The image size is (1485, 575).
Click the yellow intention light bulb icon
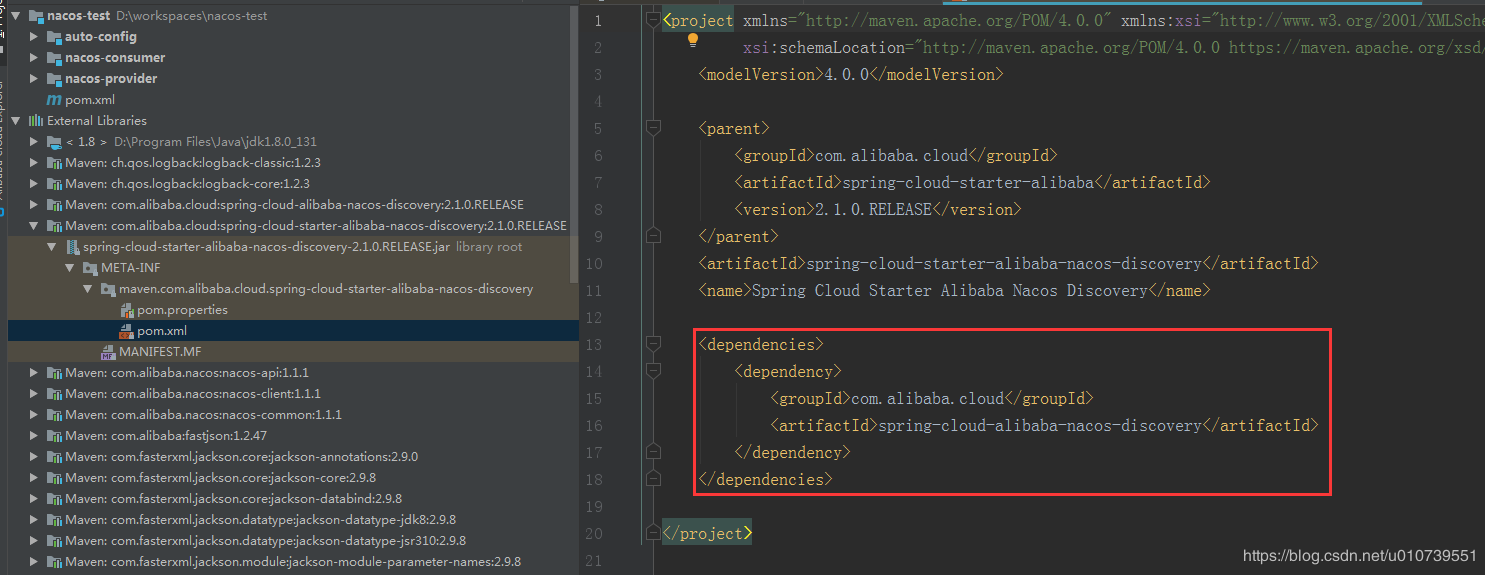tap(693, 41)
